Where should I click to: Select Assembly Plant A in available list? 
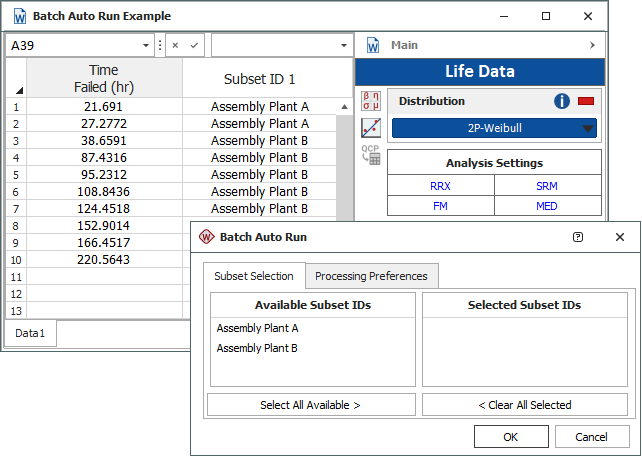coord(257,328)
